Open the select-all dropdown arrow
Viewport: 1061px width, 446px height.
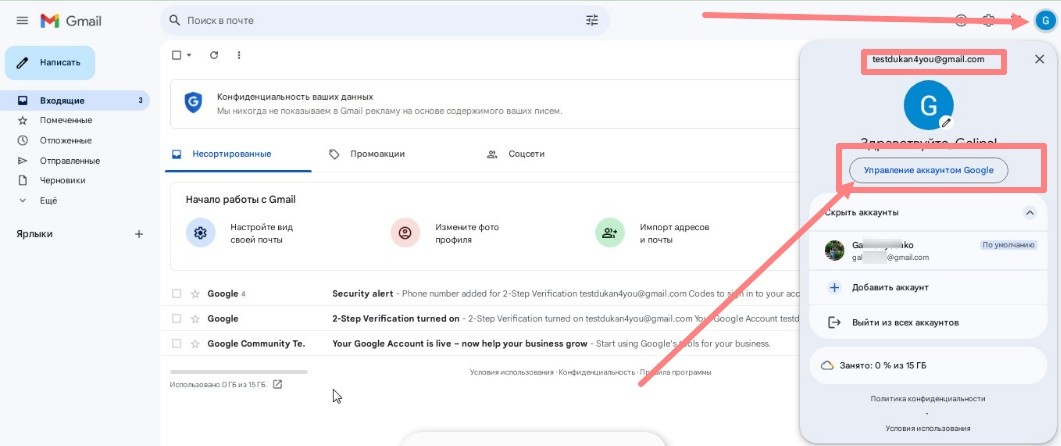point(189,55)
